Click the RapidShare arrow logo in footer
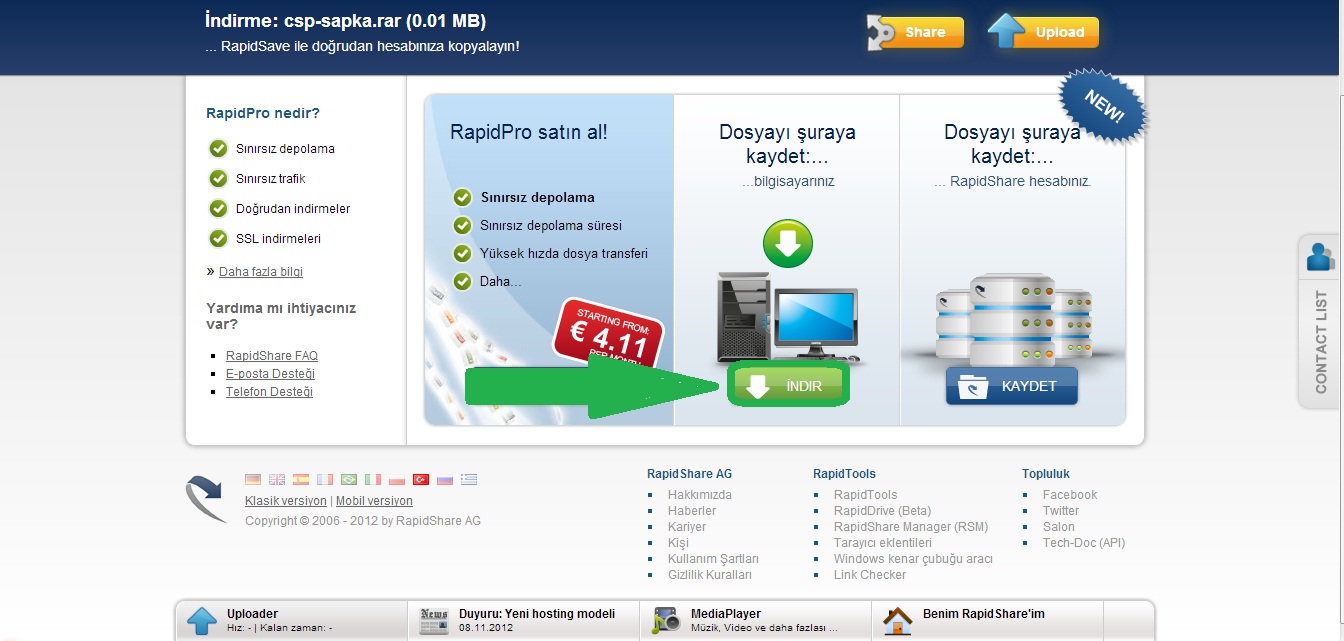1344x641 pixels. [x=206, y=498]
